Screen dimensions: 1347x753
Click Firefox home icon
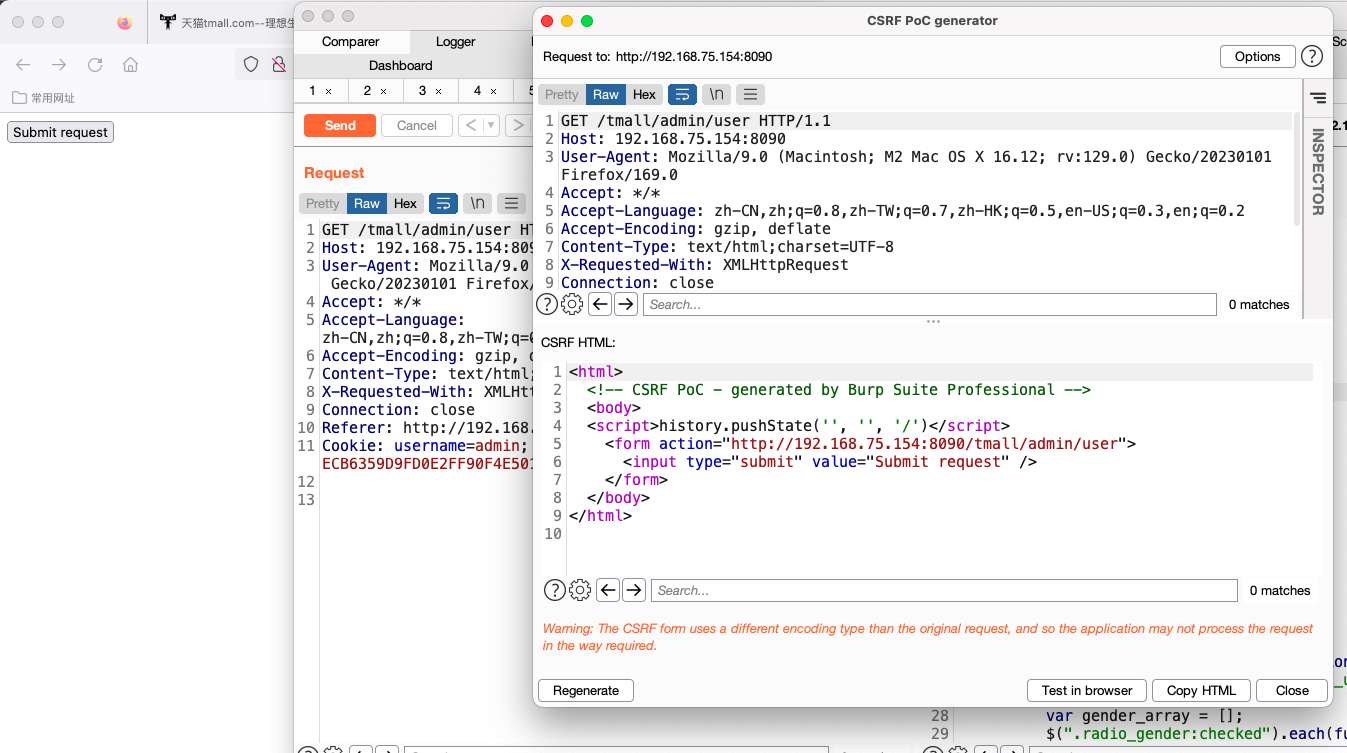130,64
